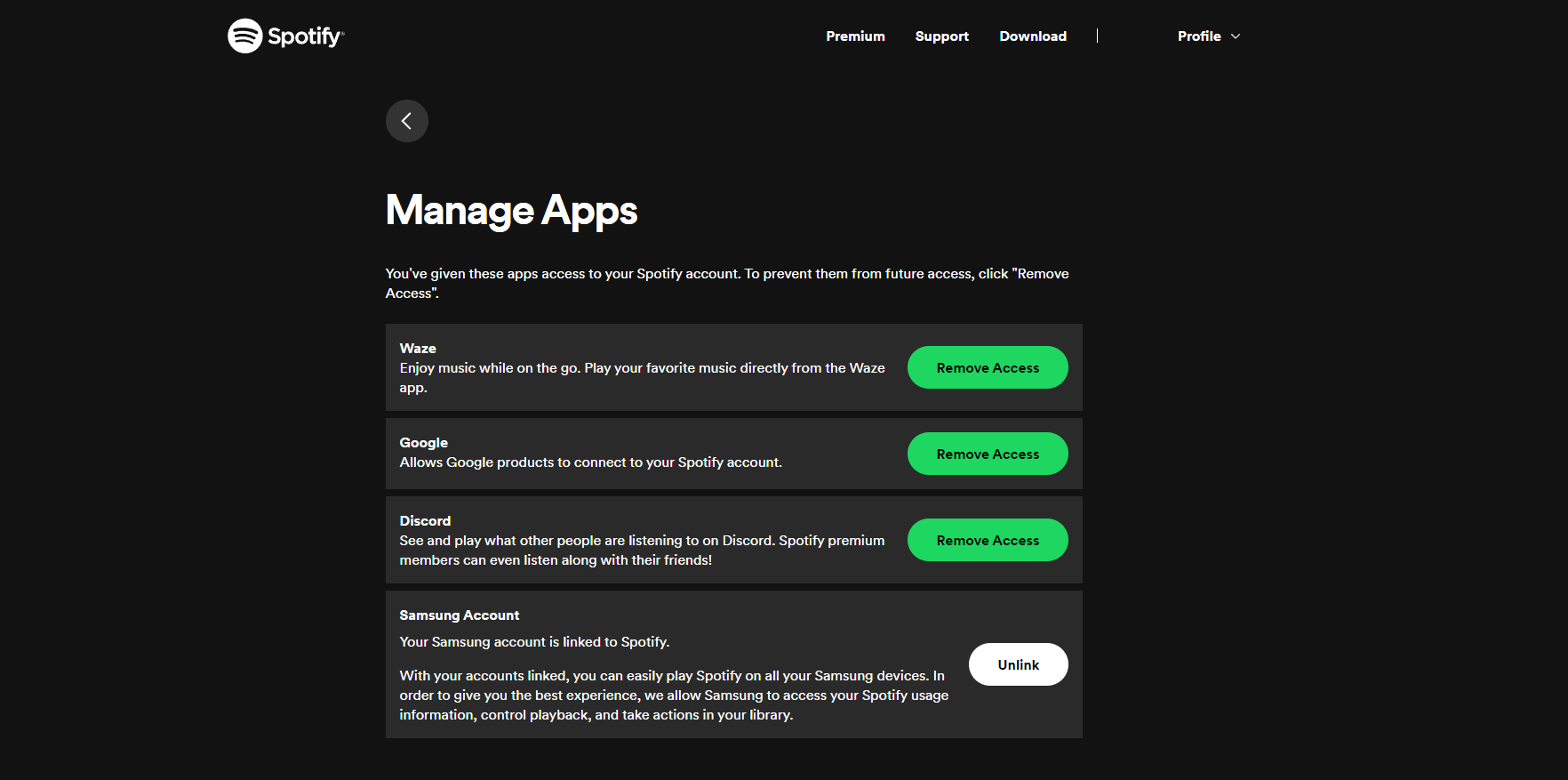Click the Discord description about listening along
Screen dimensions: 1568x780
642,551
